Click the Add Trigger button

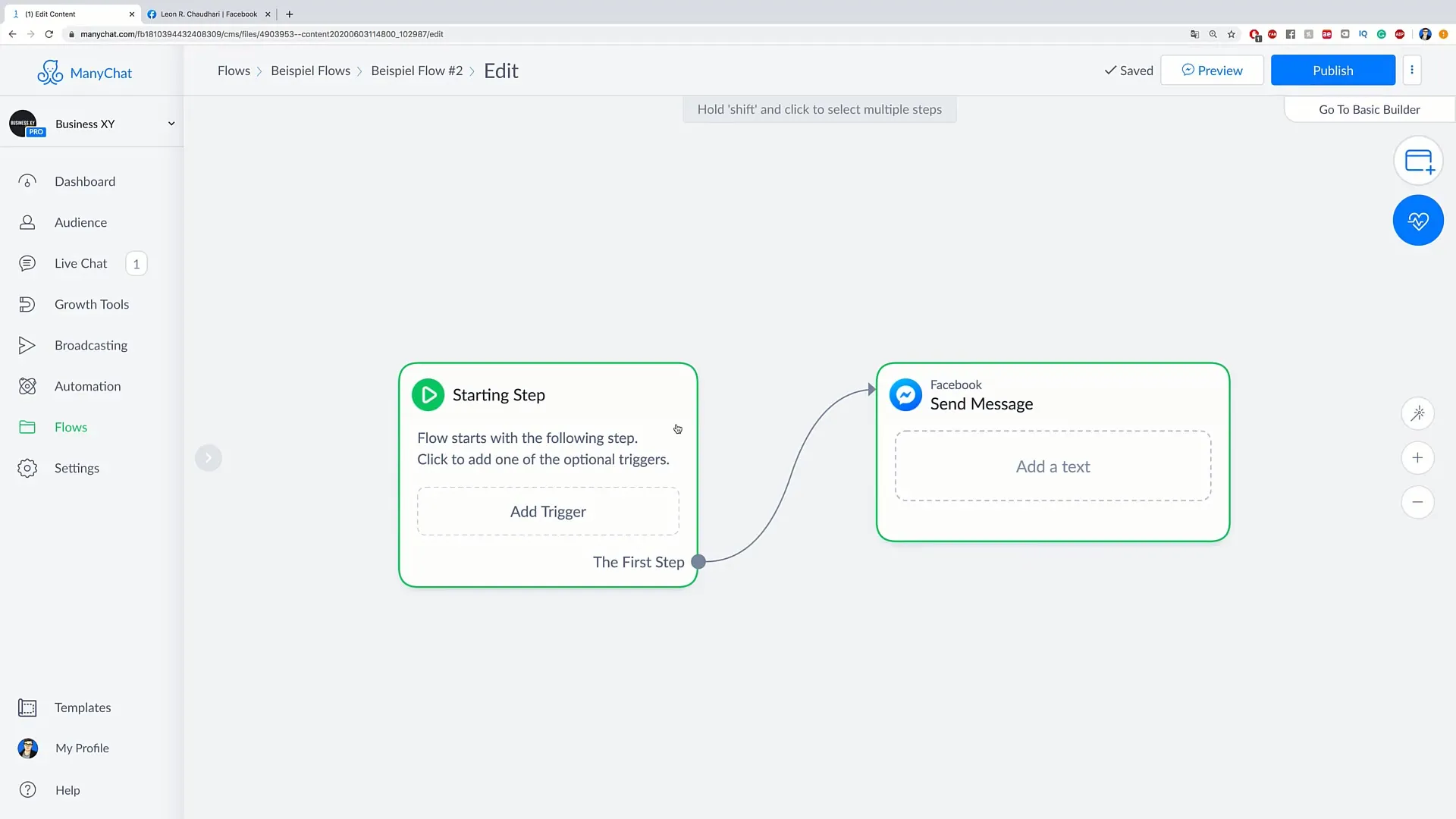(x=548, y=511)
